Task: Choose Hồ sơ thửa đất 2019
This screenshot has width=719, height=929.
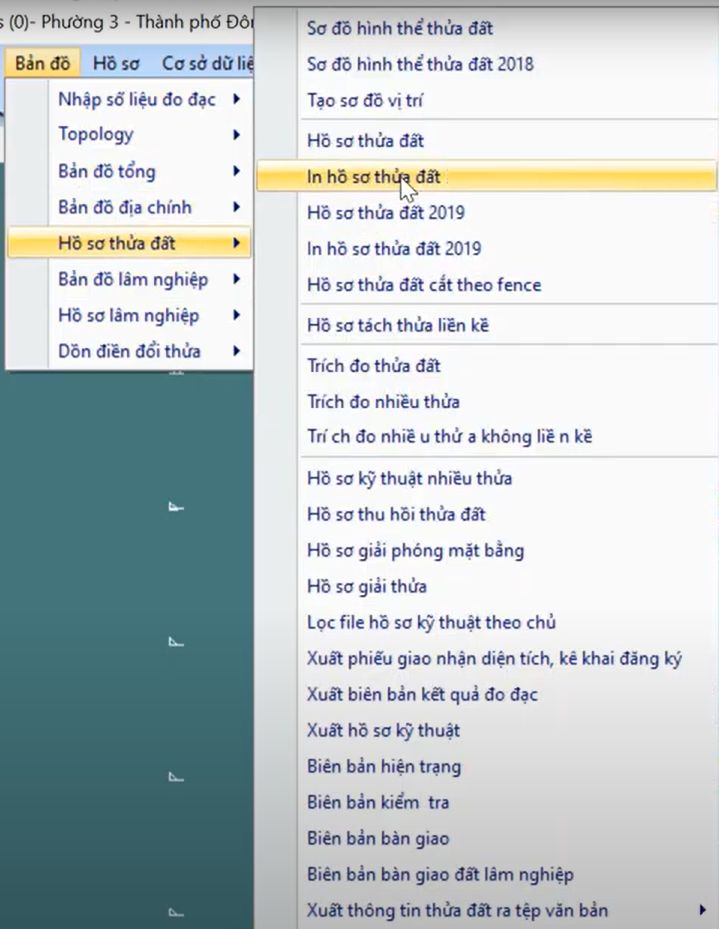Action: [x=486, y=213]
